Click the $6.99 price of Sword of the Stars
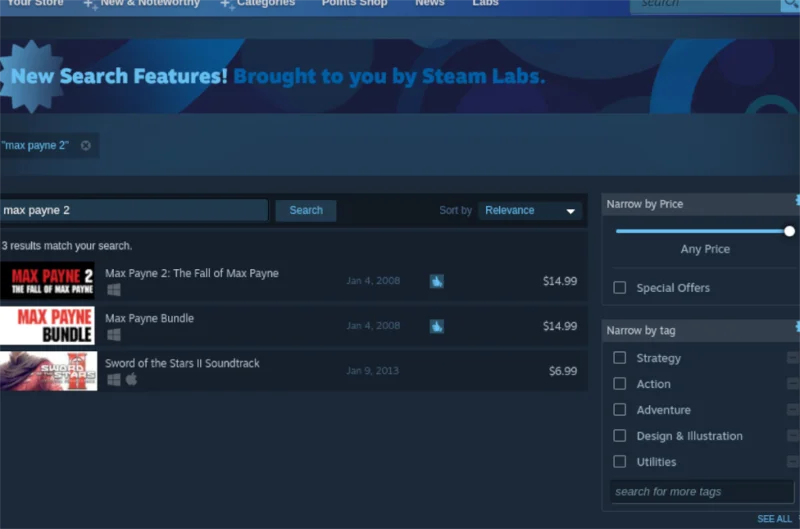 pyautogui.click(x=563, y=371)
